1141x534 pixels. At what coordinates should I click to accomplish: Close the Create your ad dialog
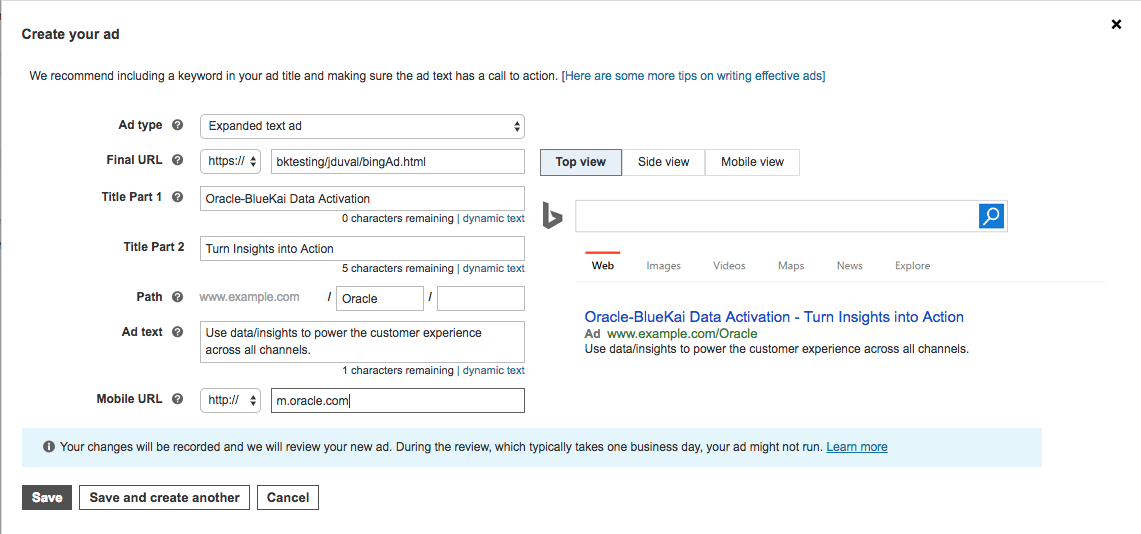point(1116,24)
